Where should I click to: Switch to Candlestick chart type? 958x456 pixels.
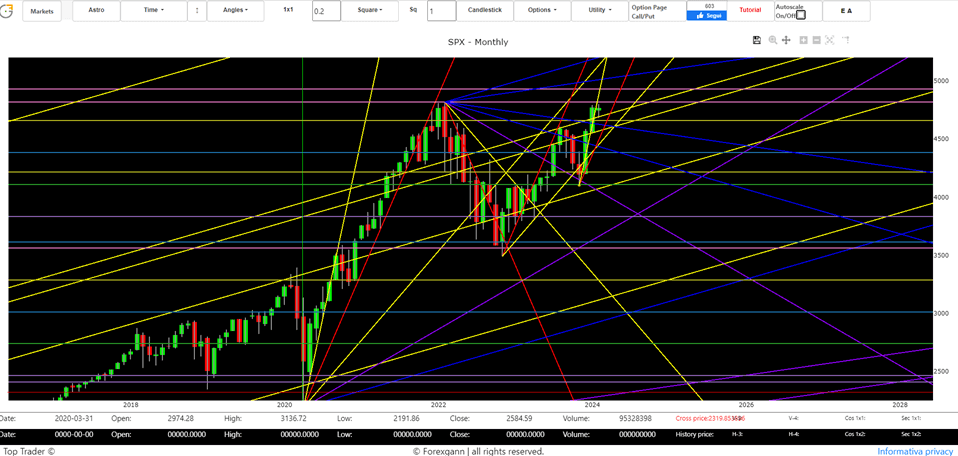(485, 10)
